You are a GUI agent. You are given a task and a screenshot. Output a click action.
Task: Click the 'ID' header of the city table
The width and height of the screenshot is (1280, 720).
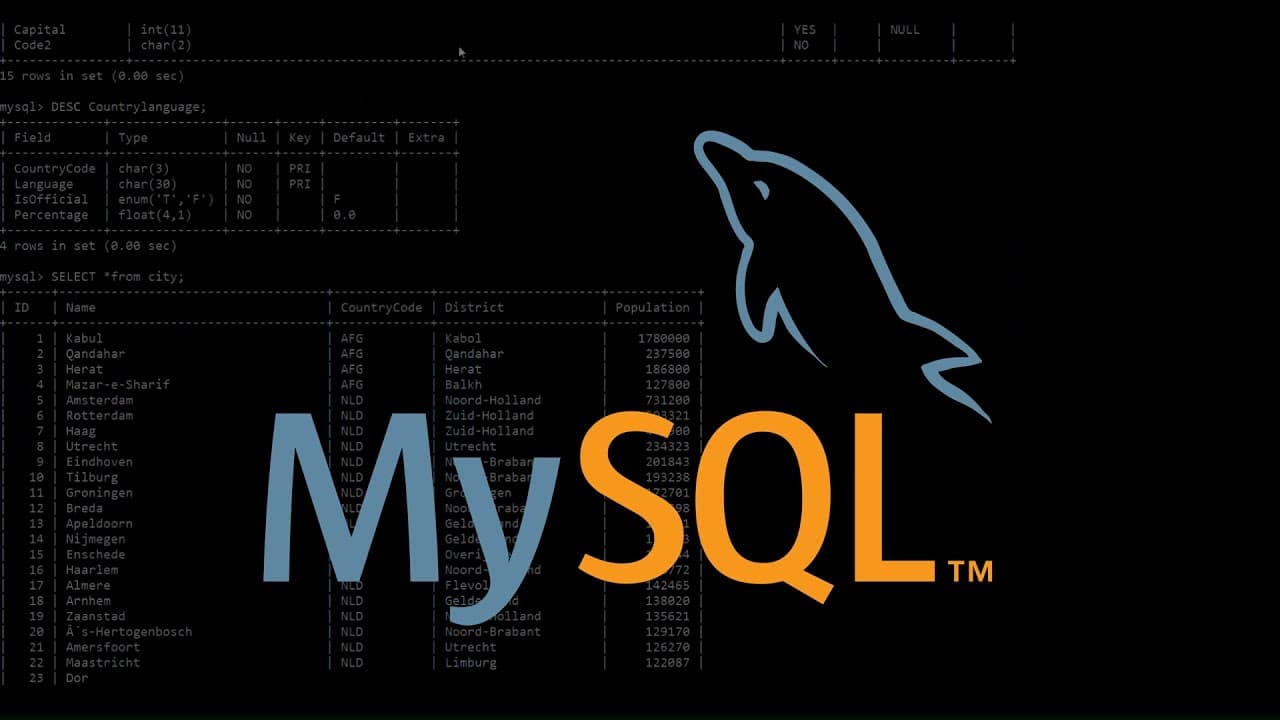coord(21,308)
